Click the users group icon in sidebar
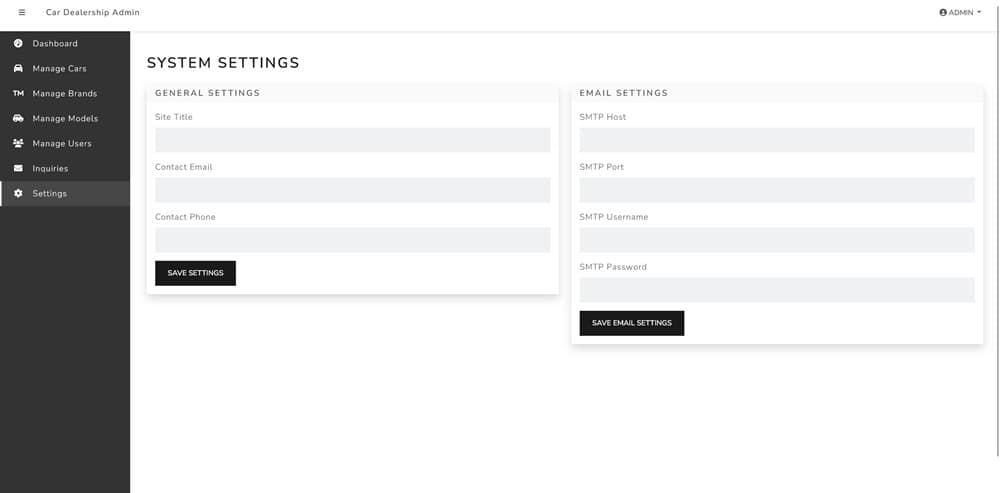Screen dimensions: 1000x493 [18, 144]
